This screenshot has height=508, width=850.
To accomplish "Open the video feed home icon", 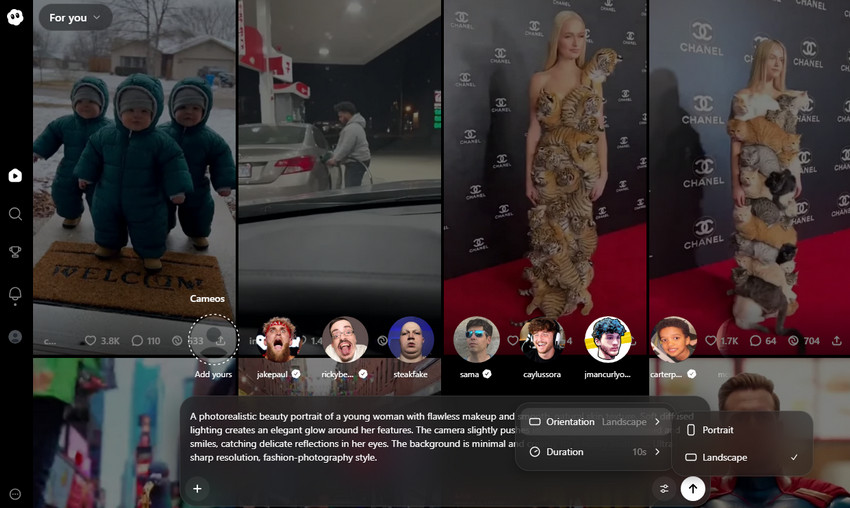I will pyautogui.click(x=15, y=176).
